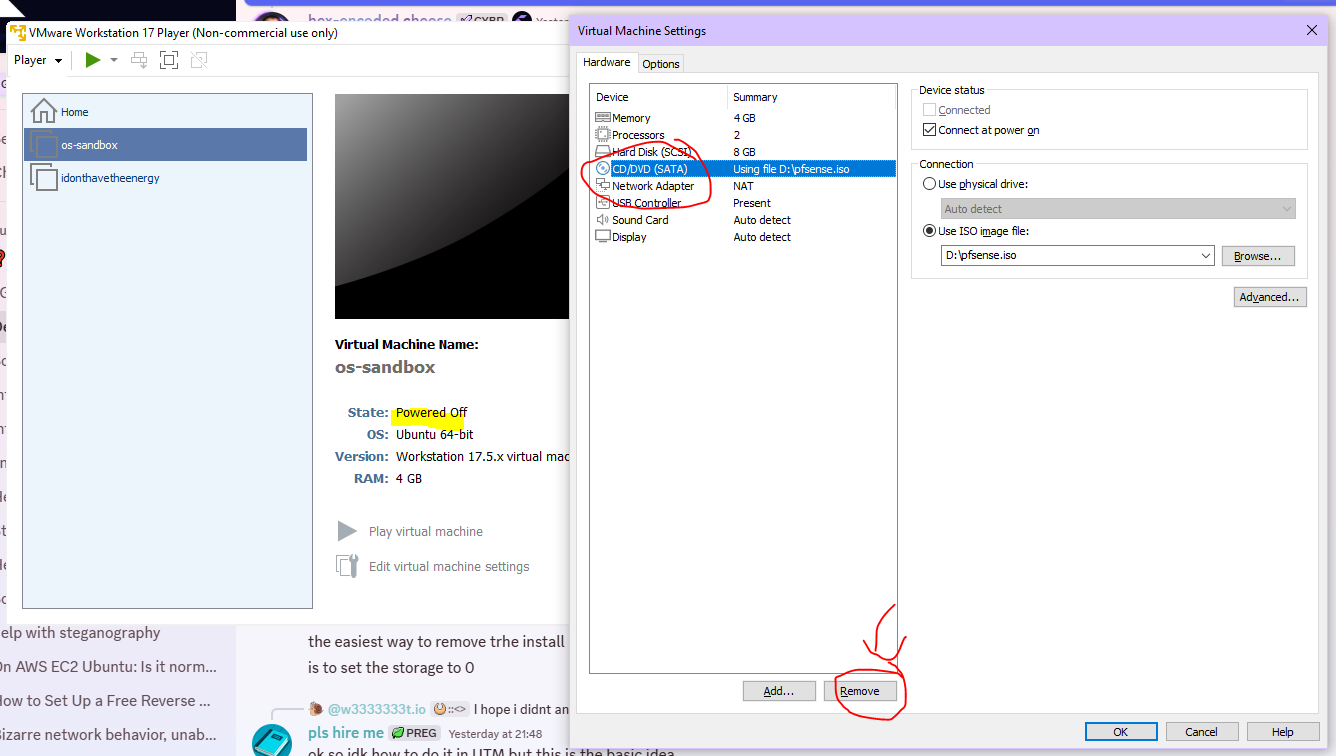The image size is (1336, 756).
Task: Click the Present USB summary cell
Action: (752, 203)
